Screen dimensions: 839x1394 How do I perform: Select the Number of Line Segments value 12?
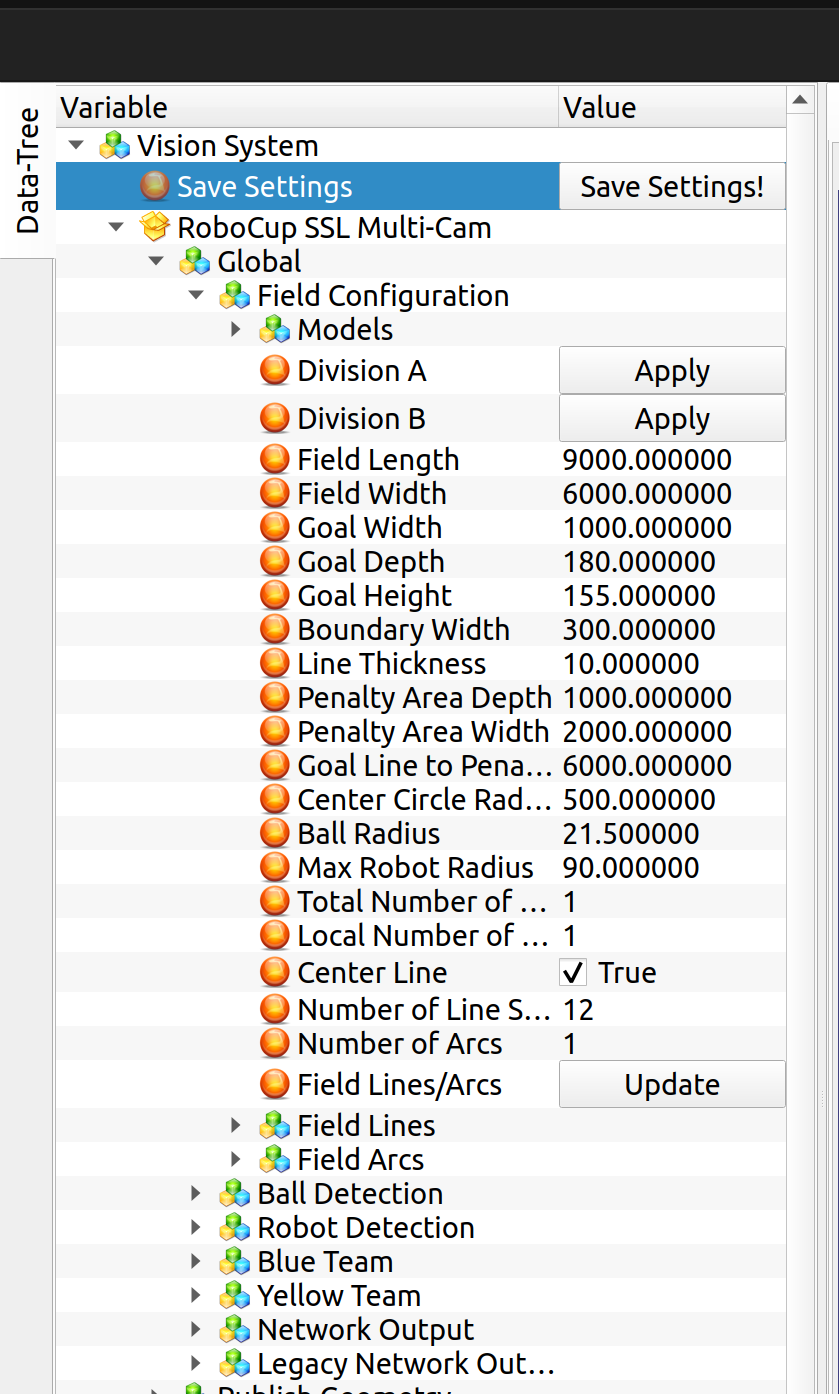click(578, 1010)
